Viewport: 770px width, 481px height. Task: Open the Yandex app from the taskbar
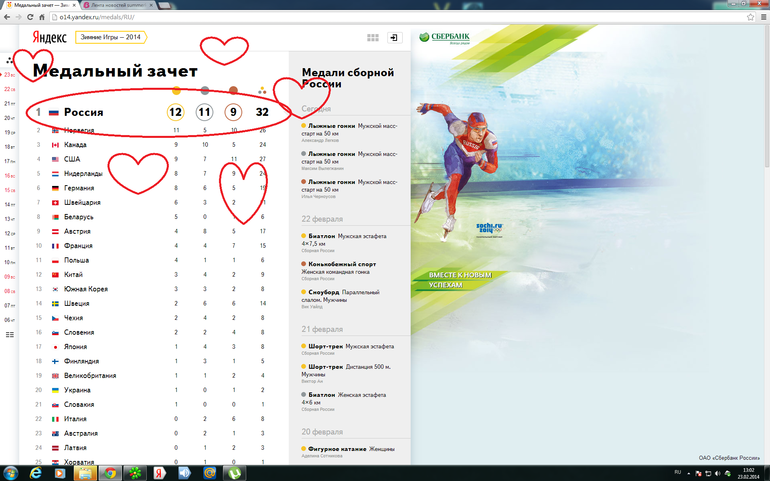click(x=159, y=473)
